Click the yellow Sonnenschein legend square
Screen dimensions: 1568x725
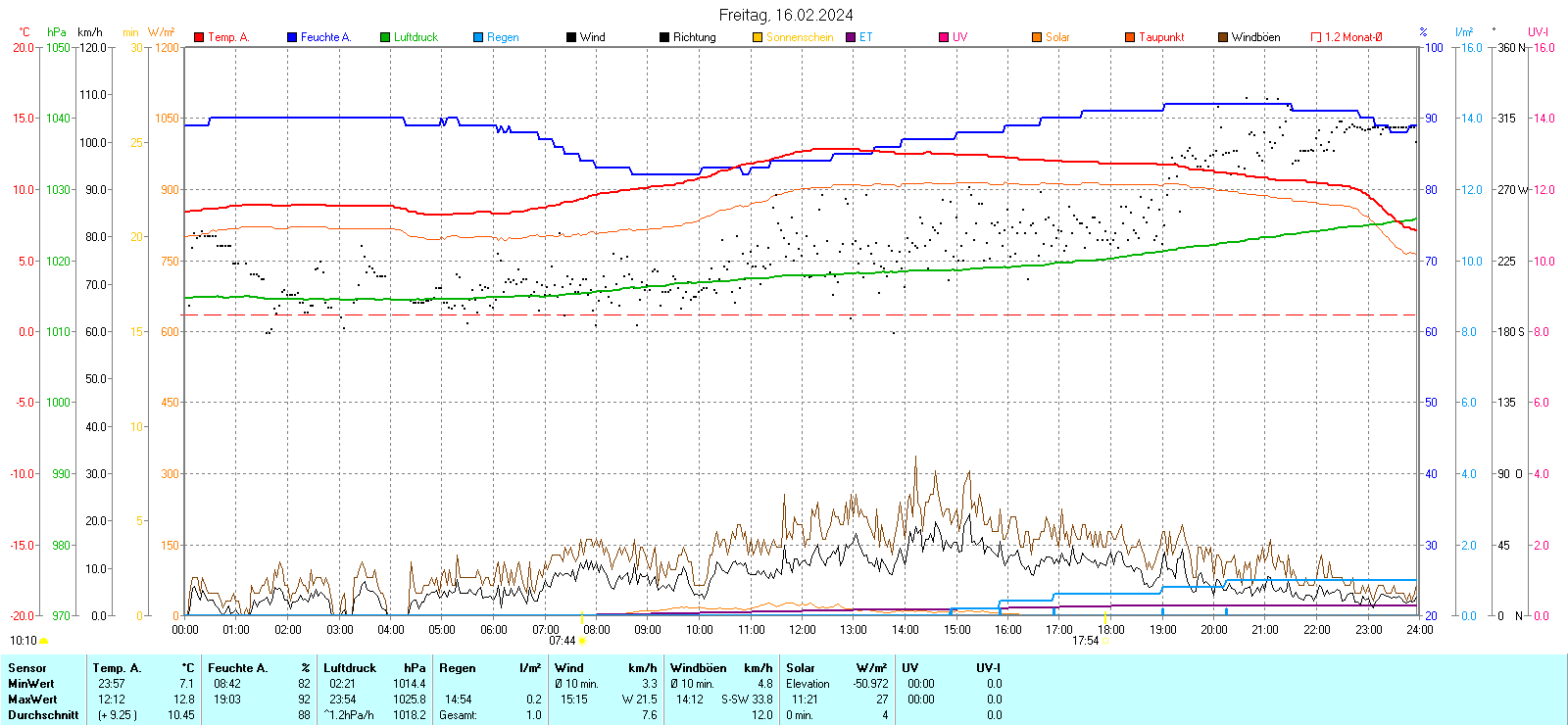(x=758, y=37)
